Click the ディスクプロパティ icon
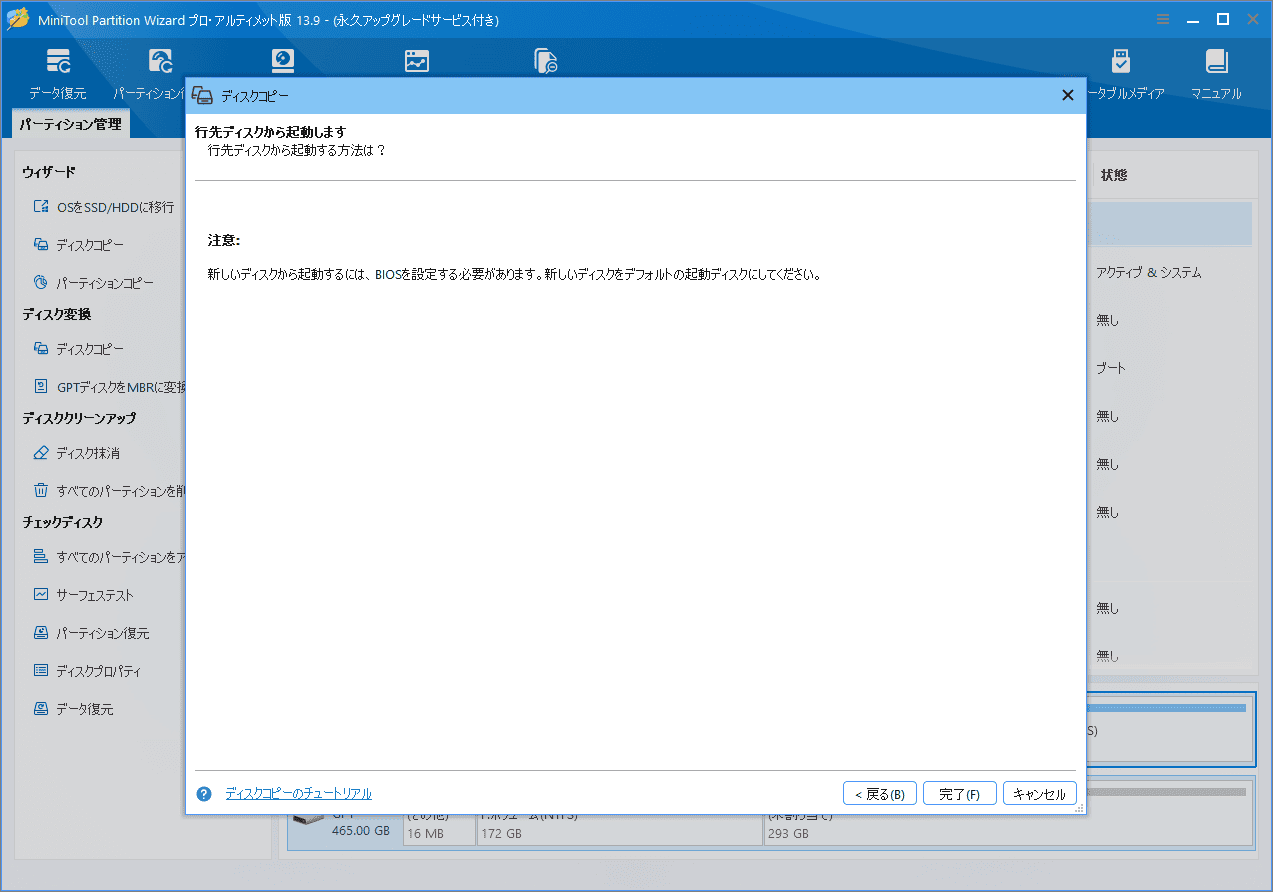Screen dimensions: 1273x892 pyautogui.click(x=41, y=671)
